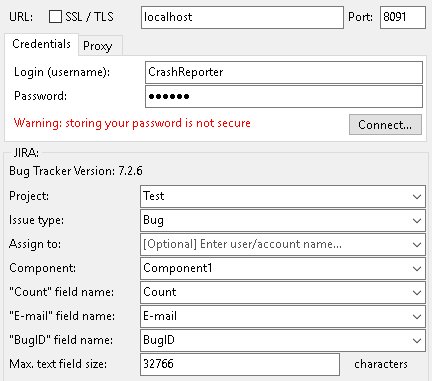Click the 'Password:' label
This screenshot has height=381, width=432.
40,96
